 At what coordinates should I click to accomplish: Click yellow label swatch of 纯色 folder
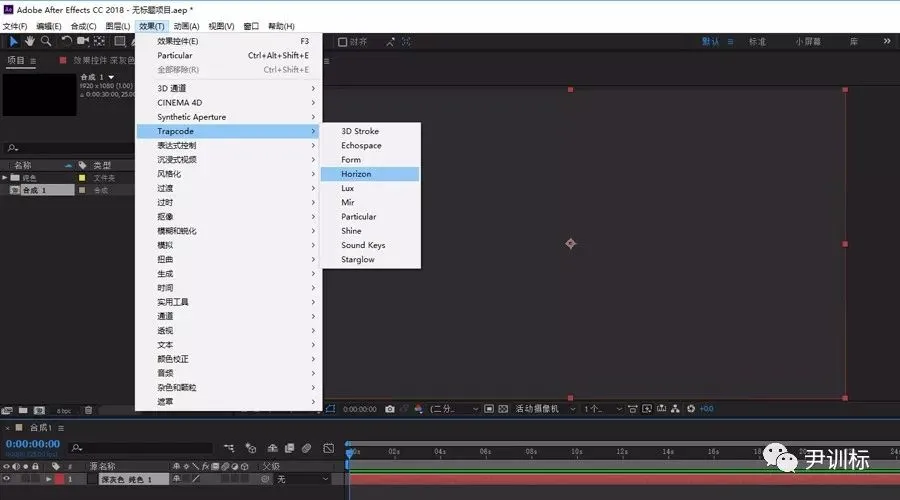click(x=82, y=178)
